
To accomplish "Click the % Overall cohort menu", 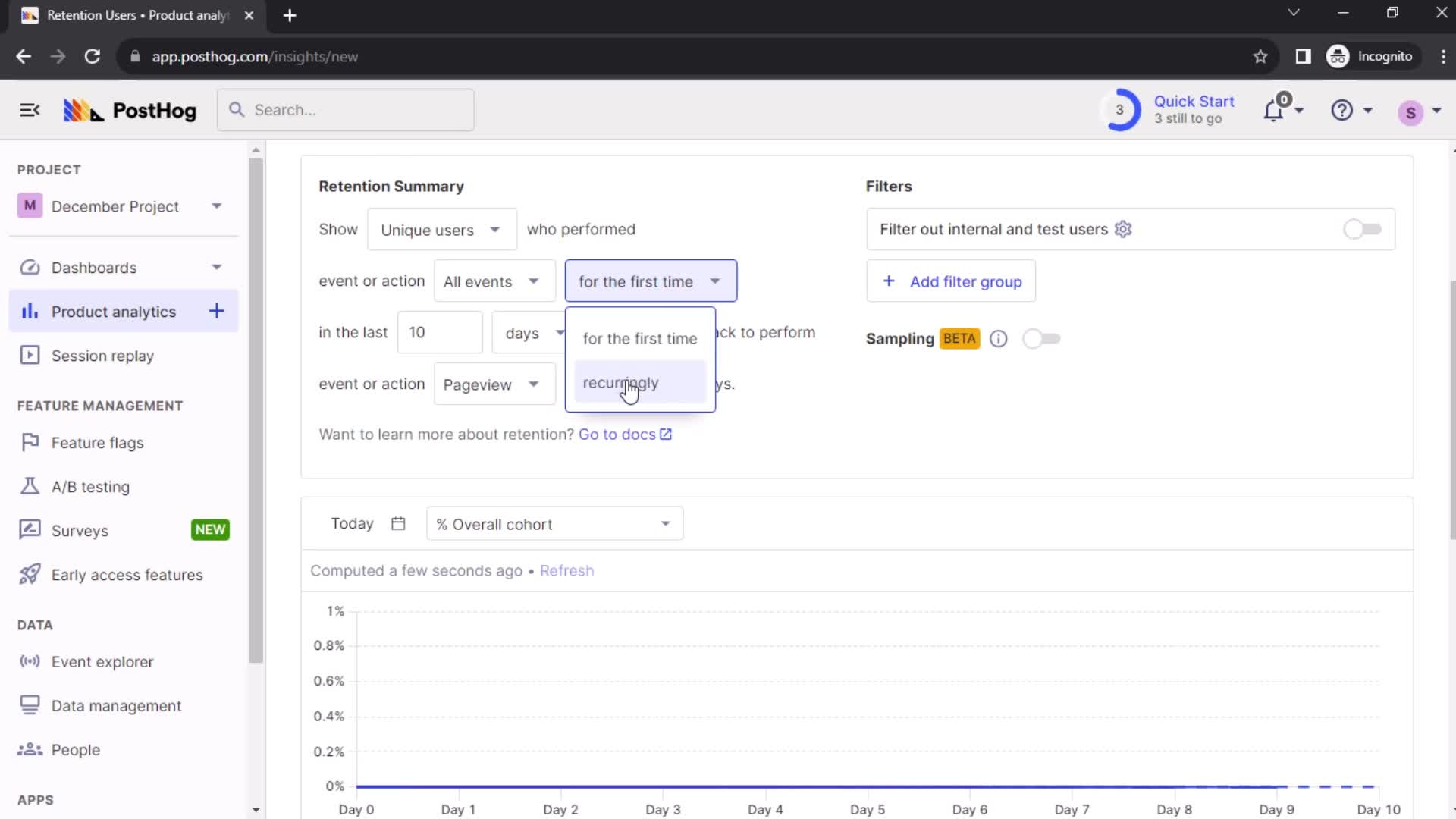I will [554, 523].
